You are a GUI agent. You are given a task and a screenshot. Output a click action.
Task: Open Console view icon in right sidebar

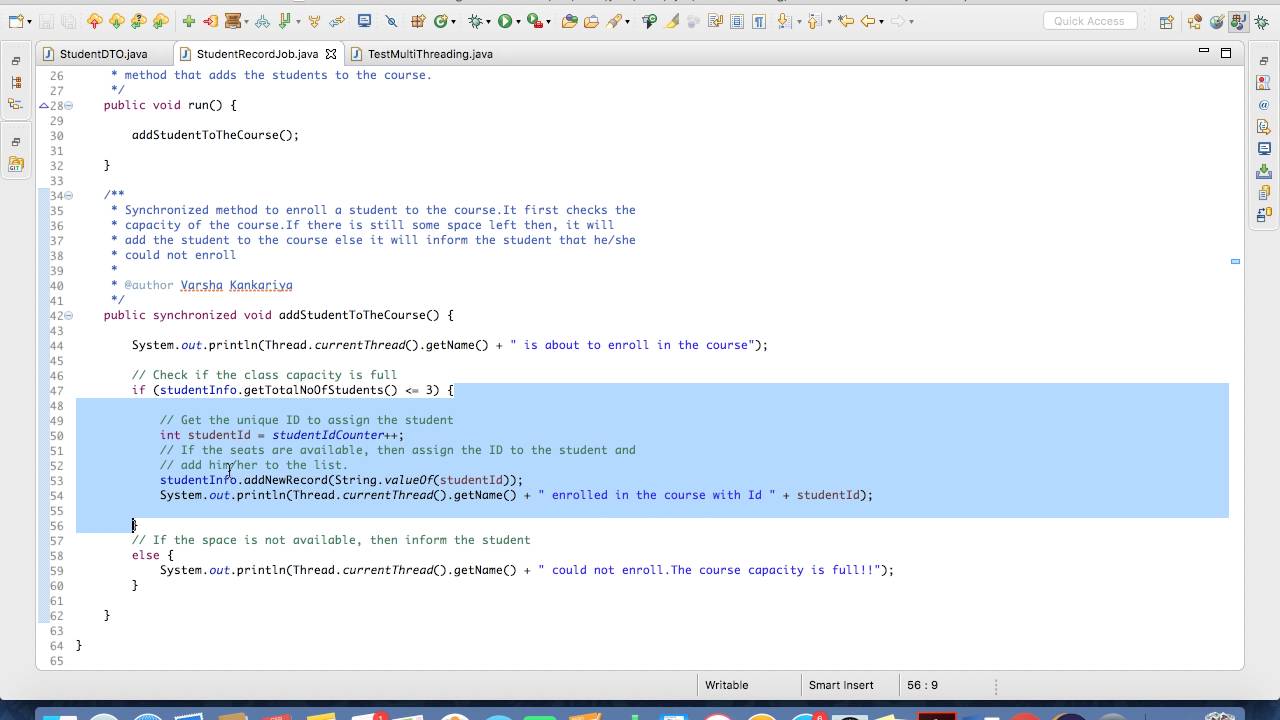(1264, 149)
